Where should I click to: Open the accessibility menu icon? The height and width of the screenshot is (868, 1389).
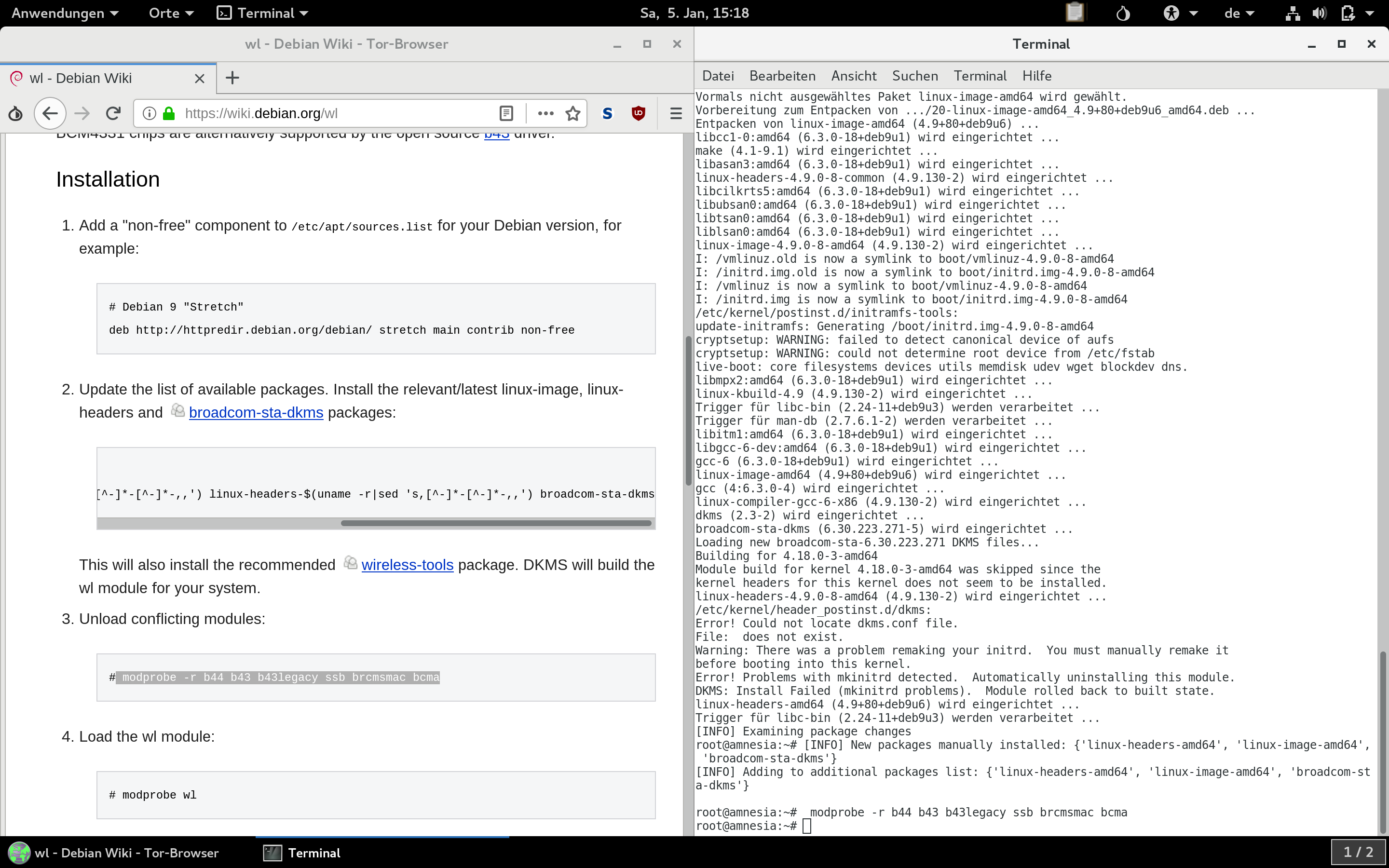coord(1171,13)
